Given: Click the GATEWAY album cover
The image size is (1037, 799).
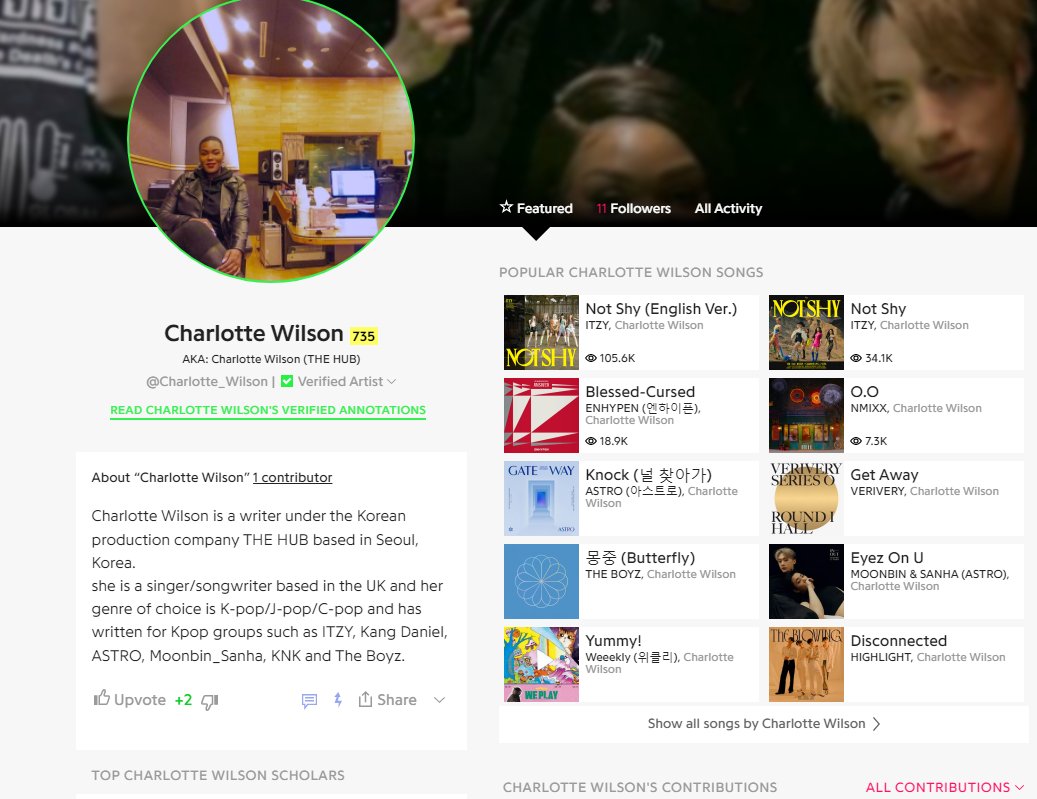Looking at the screenshot, I should pyautogui.click(x=541, y=498).
